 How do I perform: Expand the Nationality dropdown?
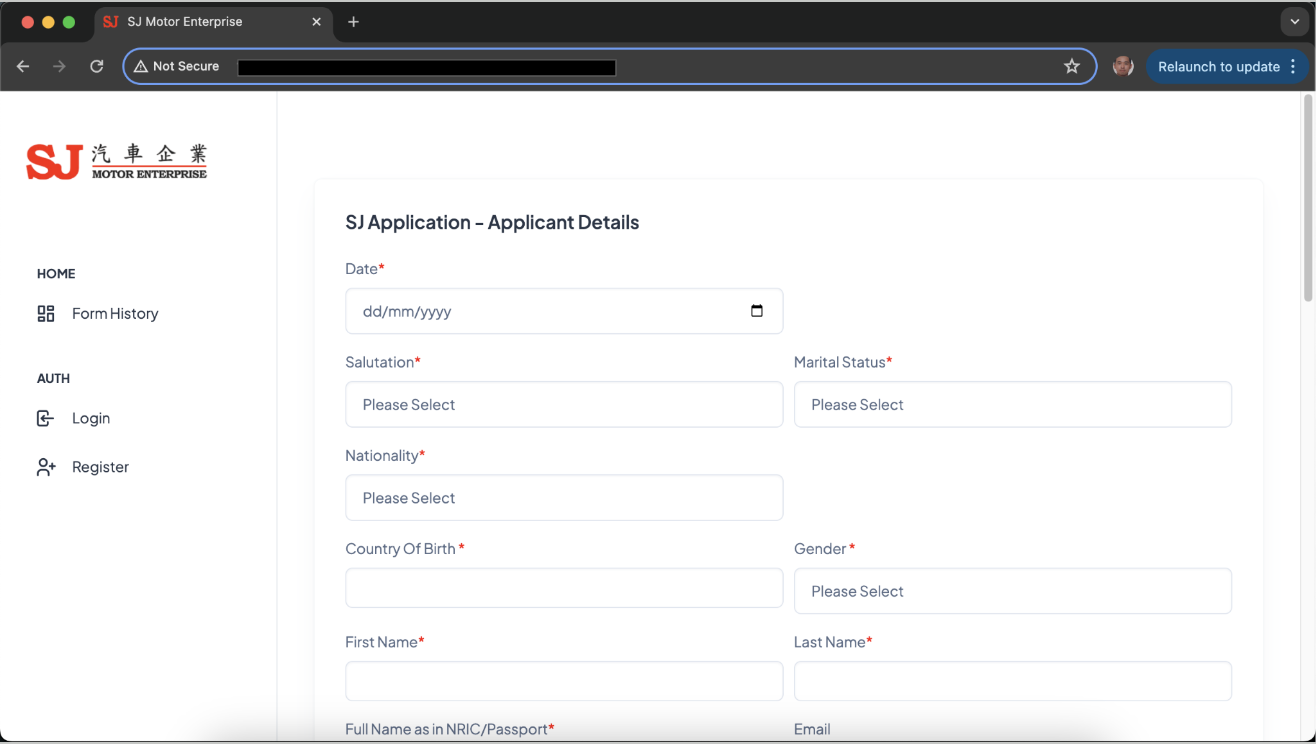coord(564,498)
